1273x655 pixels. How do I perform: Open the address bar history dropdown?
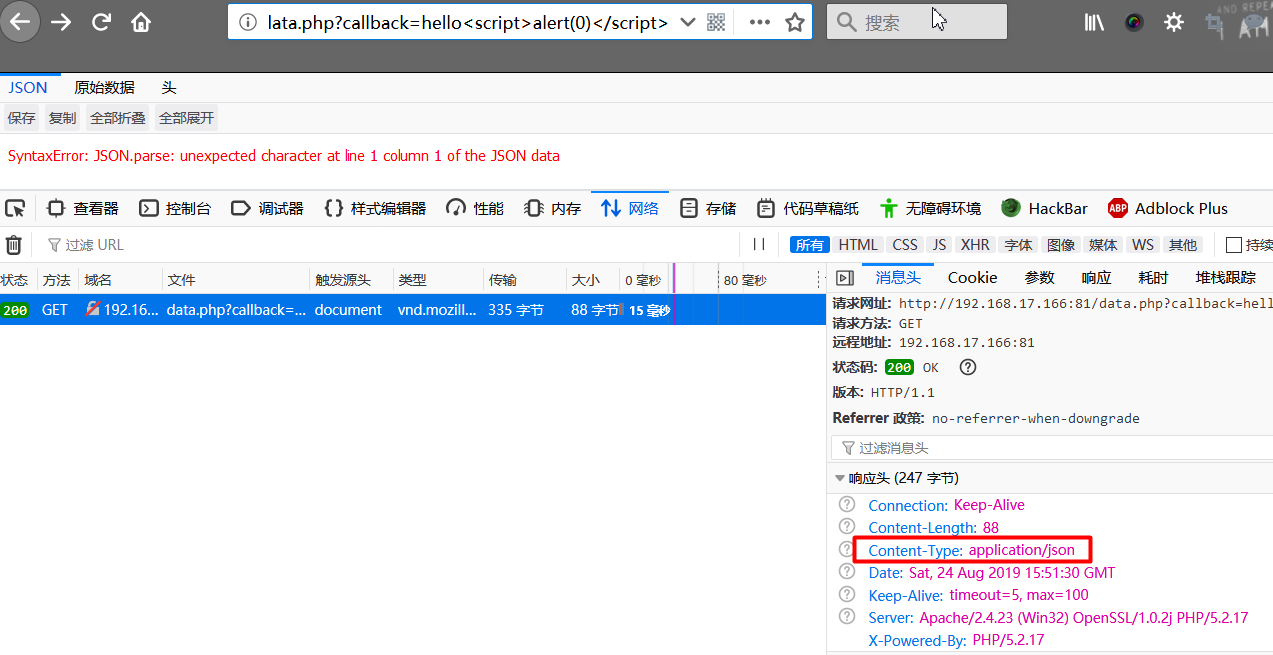pyautogui.click(x=687, y=22)
